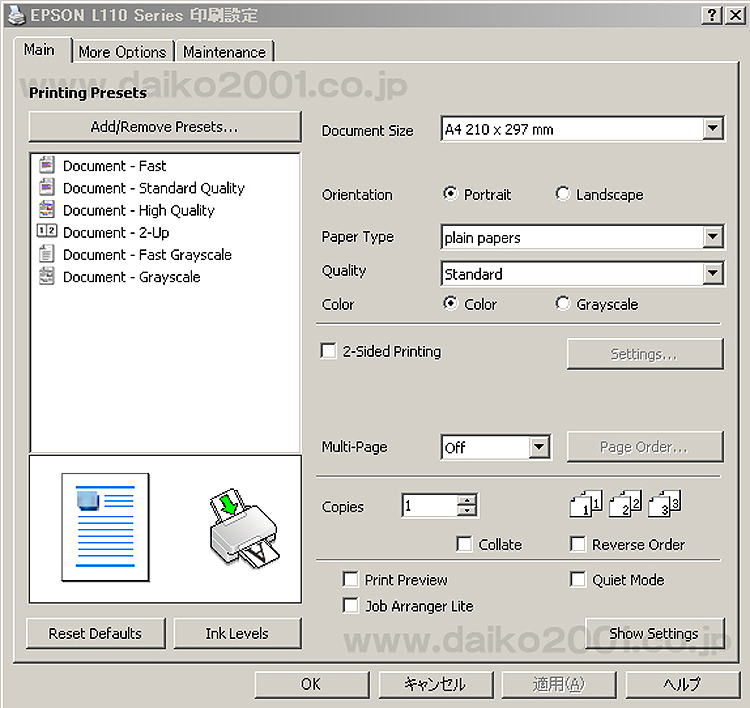Select Landscape orientation
Screen dimensions: 750x708
click(x=562, y=194)
